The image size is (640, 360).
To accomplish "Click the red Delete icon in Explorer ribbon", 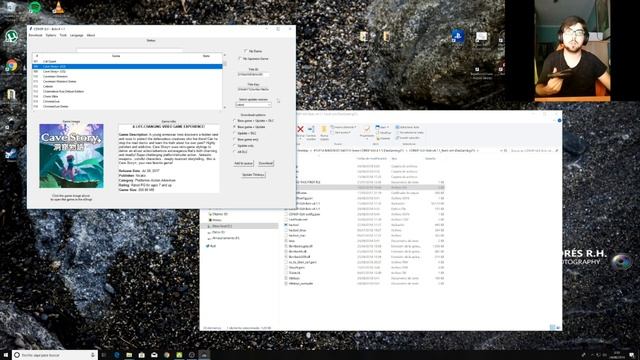I will coord(300,129).
